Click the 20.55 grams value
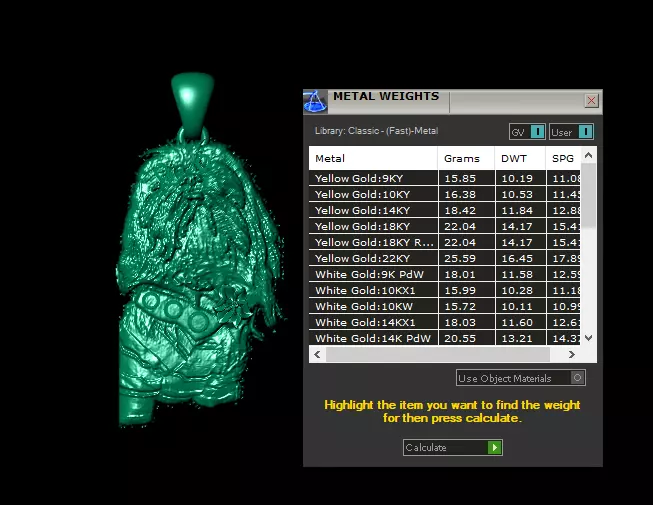The height and width of the screenshot is (505, 653). [x=460, y=338]
